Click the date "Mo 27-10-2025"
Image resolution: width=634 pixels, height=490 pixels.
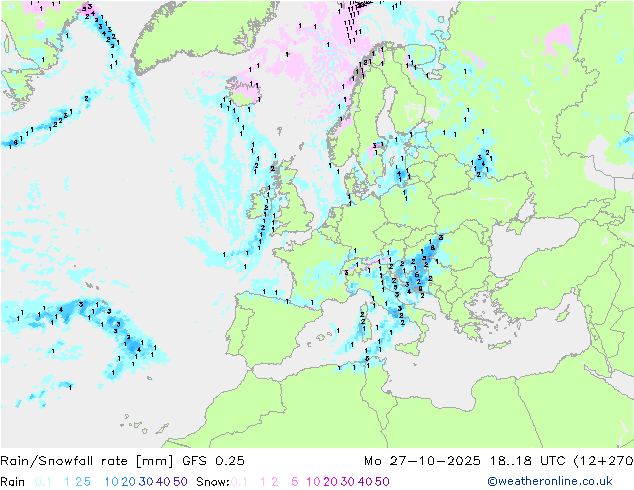pyautogui.click(x=422, y=460)
